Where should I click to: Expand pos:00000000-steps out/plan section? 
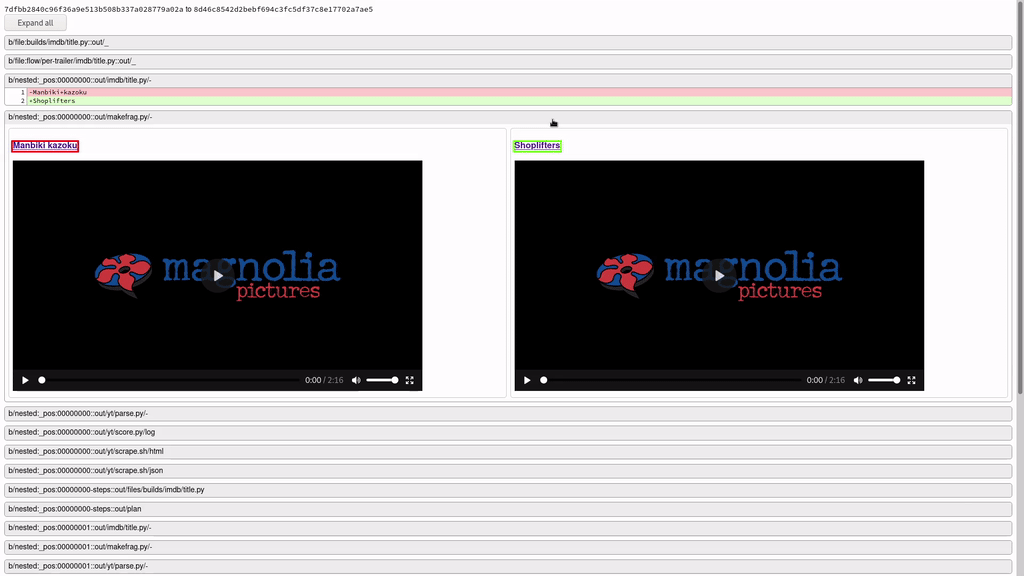point(508,509)
